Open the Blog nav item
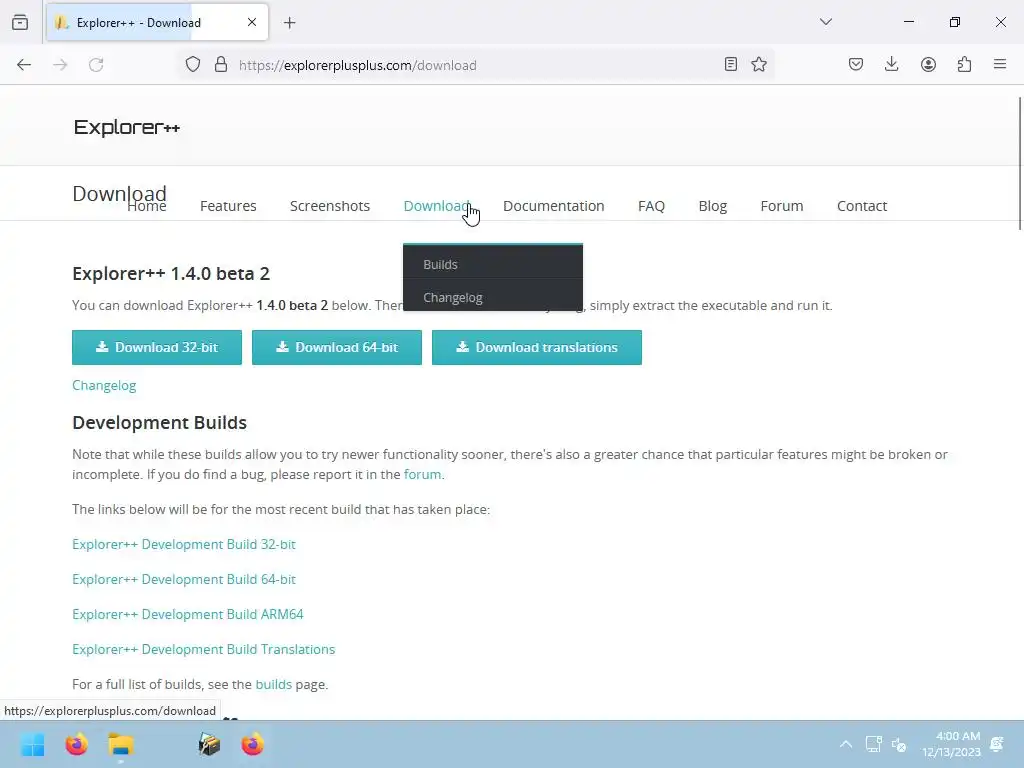Image resolution: width=1024 pixels, height=768 pixels. (712, 206)
